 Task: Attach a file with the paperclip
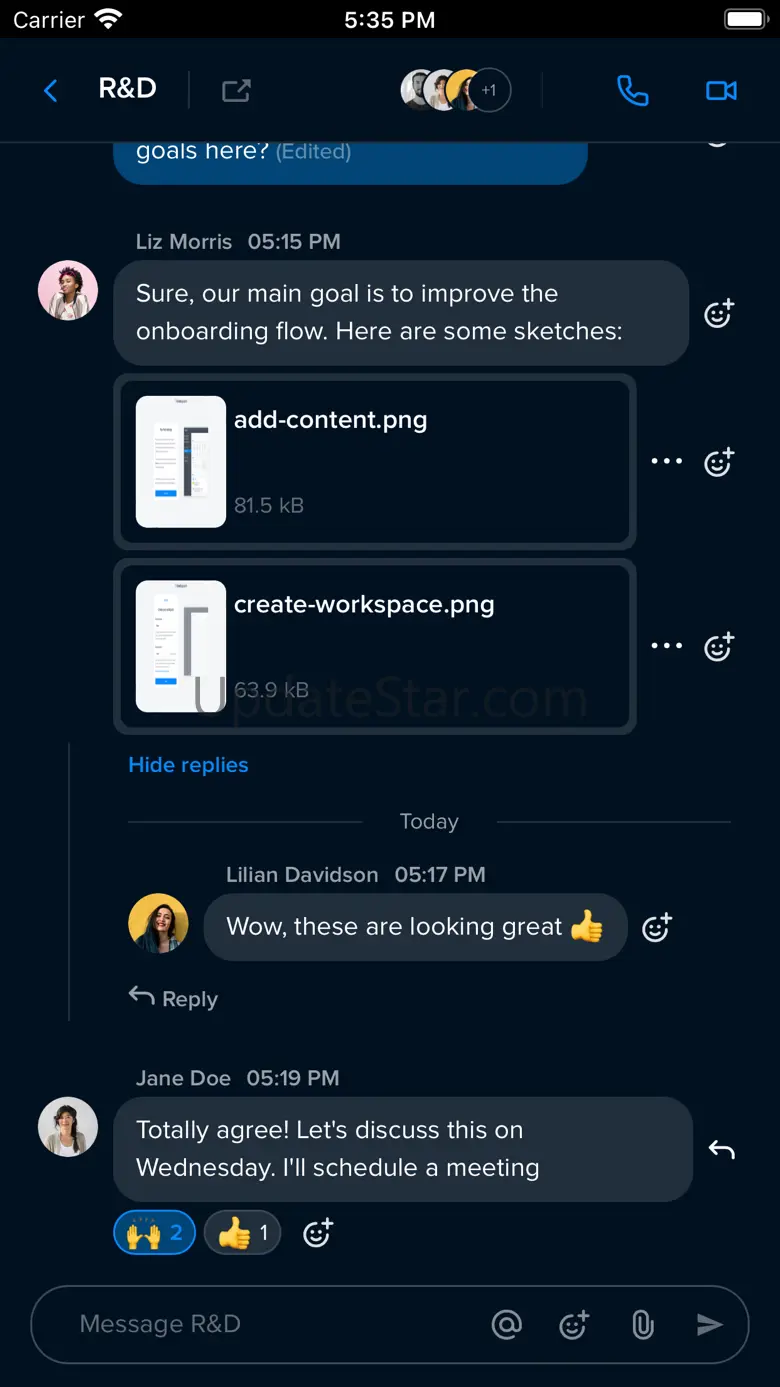pyautogui.click(x=643, y=1325)
